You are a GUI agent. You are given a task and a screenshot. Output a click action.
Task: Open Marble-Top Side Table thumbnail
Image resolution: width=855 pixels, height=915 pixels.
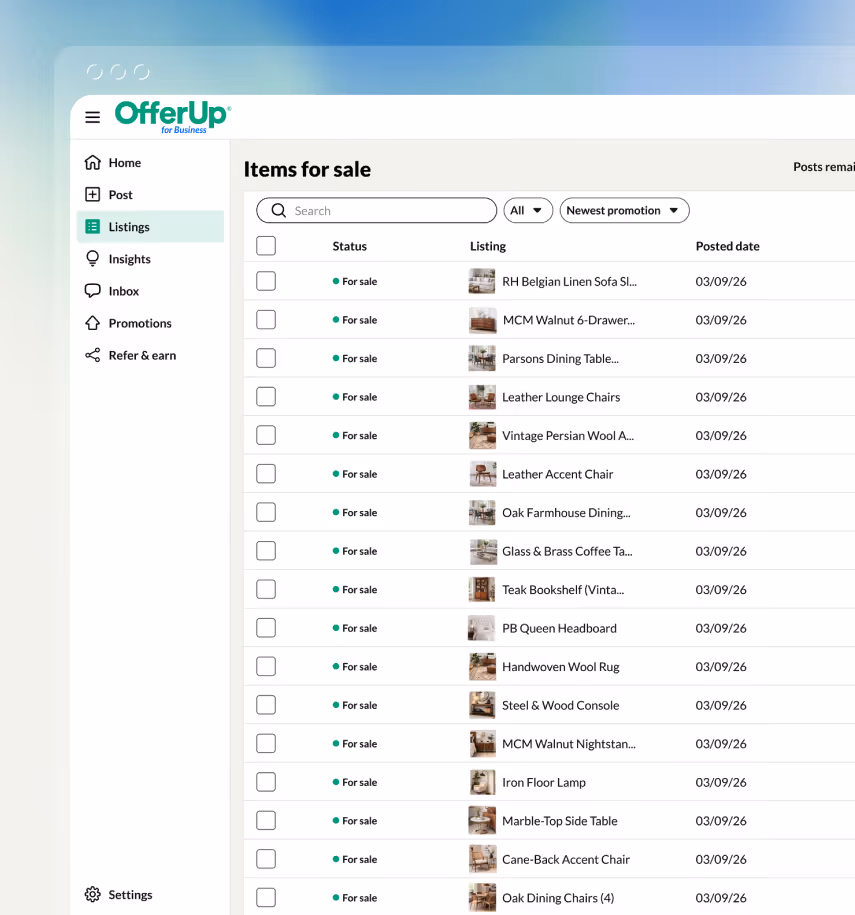[482, 820]
